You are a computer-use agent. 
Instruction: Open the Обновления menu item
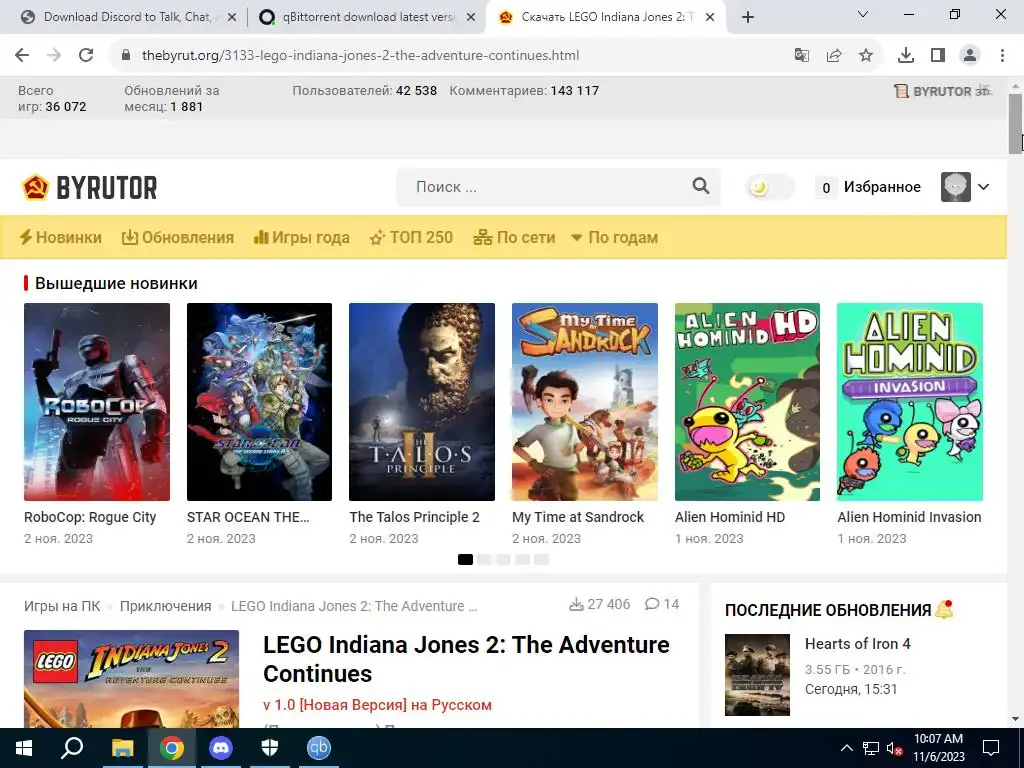click(x=178, y=237)
